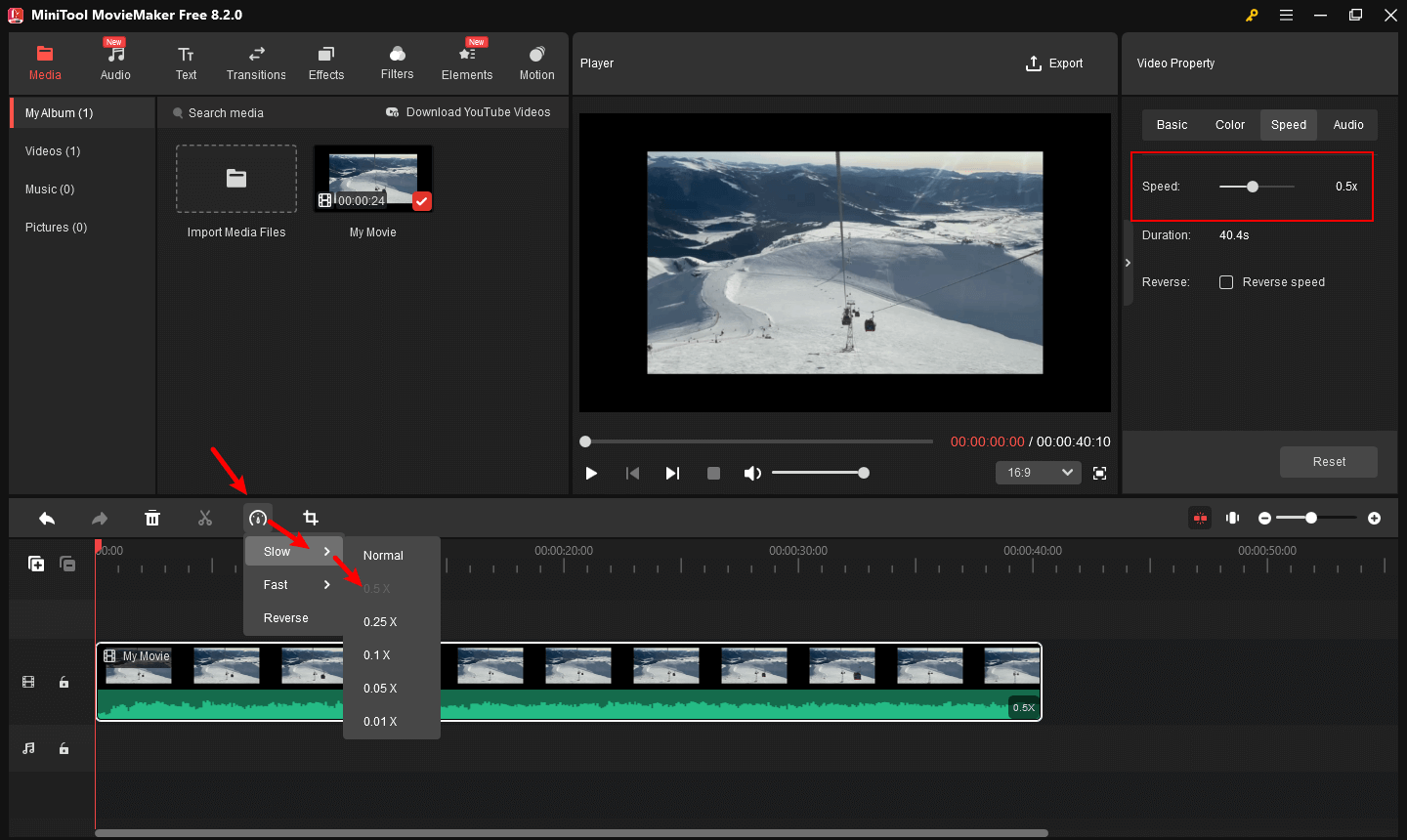This screenshot has height=840, width=1407.
Task: Enable the Reverse speed checkbox
Action: click(1226, 282)
